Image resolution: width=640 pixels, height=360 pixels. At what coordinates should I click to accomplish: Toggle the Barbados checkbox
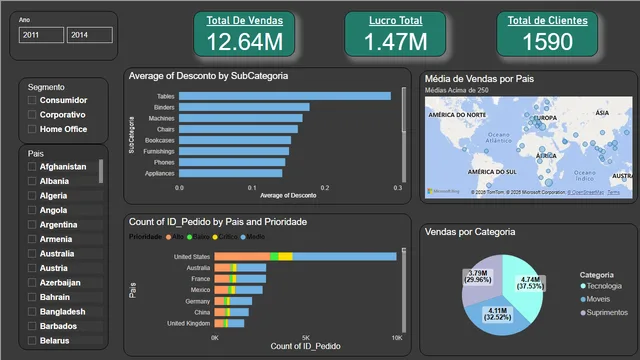point(32,326)
